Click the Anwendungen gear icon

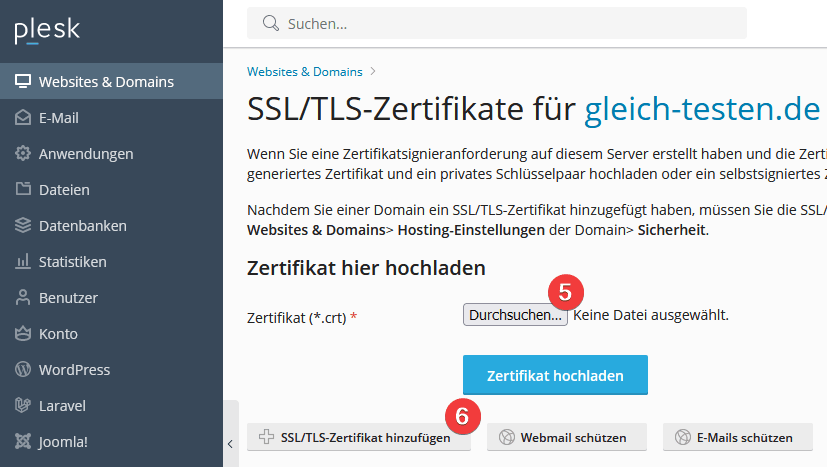23,154
